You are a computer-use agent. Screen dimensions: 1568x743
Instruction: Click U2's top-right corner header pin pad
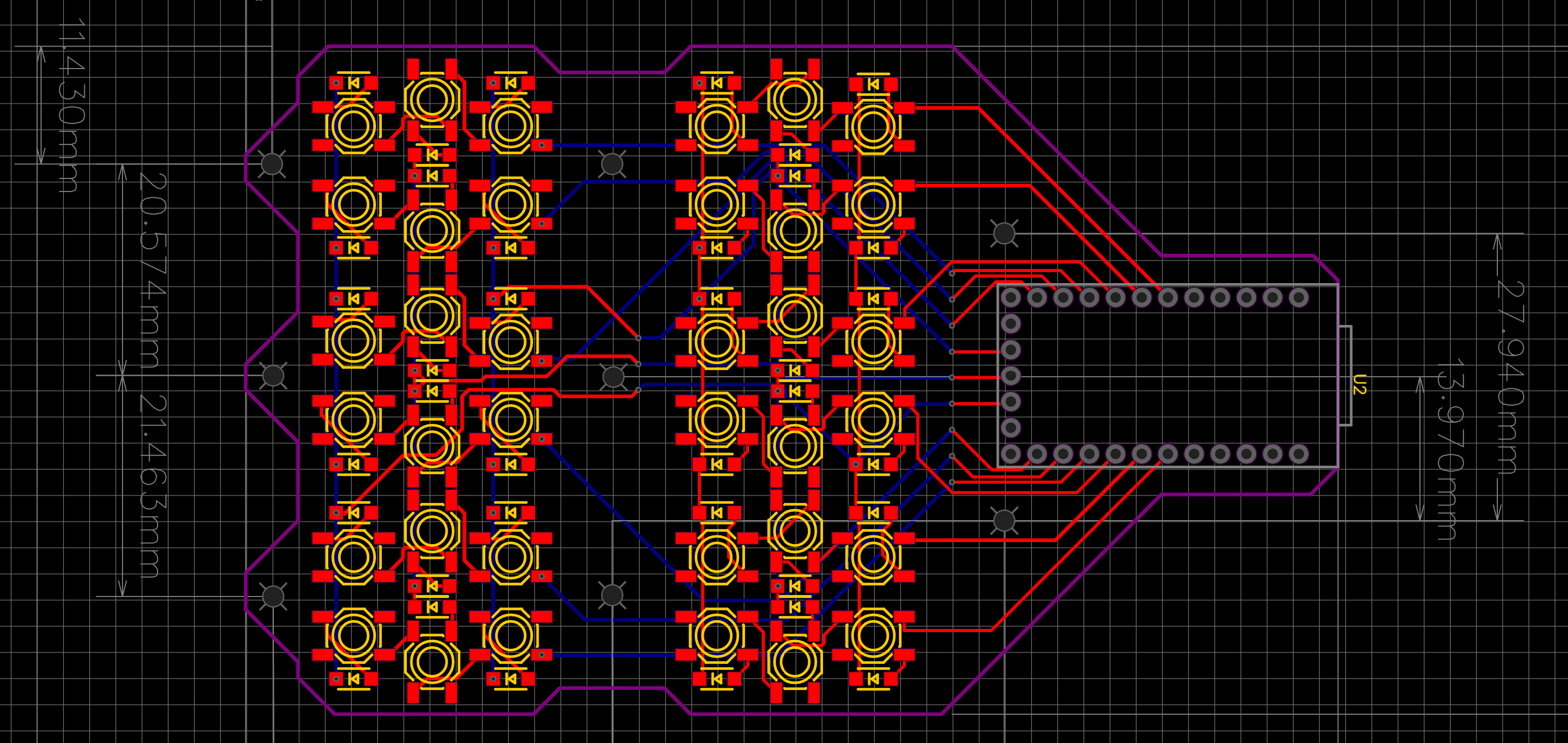click(x=1298, y=298)
